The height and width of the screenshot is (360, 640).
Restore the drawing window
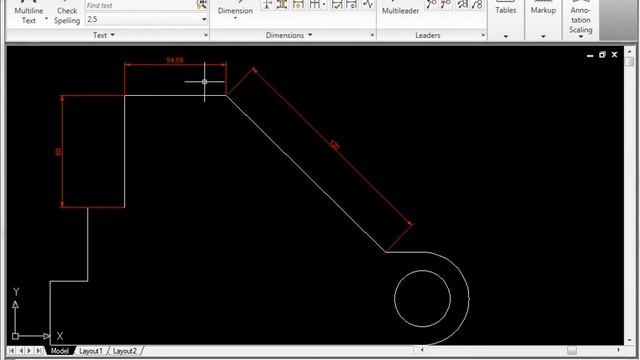pyautogui.click(x=602, y=55)
